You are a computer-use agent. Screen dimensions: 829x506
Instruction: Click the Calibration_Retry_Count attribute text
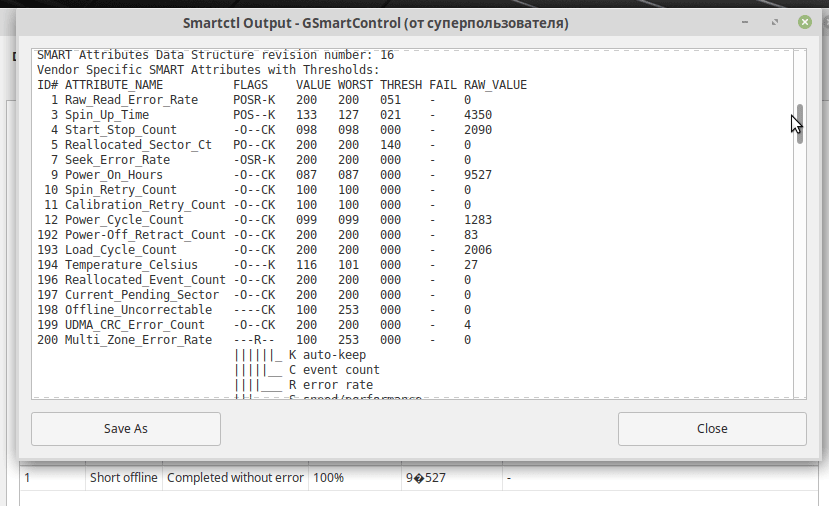[145, 205]
